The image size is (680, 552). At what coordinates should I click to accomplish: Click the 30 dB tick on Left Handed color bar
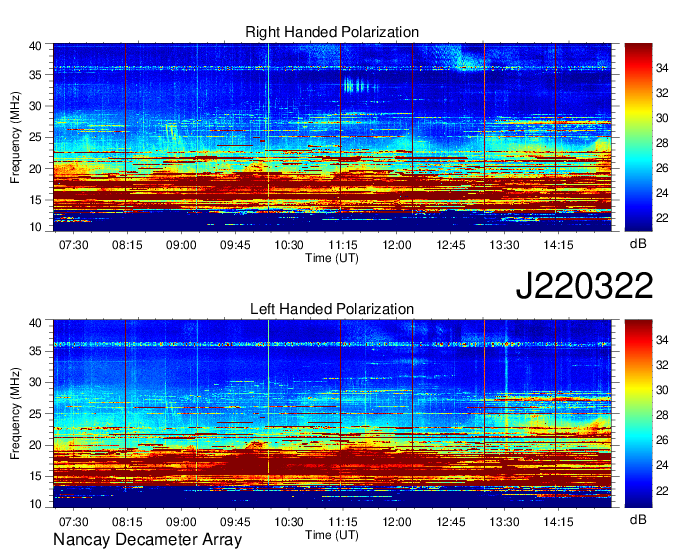tap(662, 390)
